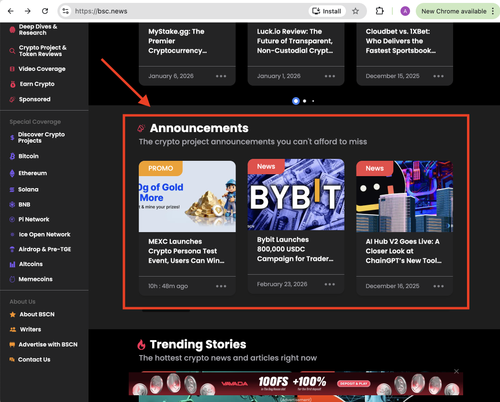Click the Bitcoin icon in sidebar
Image resolution: width=500 pixels, height=402 pixels.
12,156
